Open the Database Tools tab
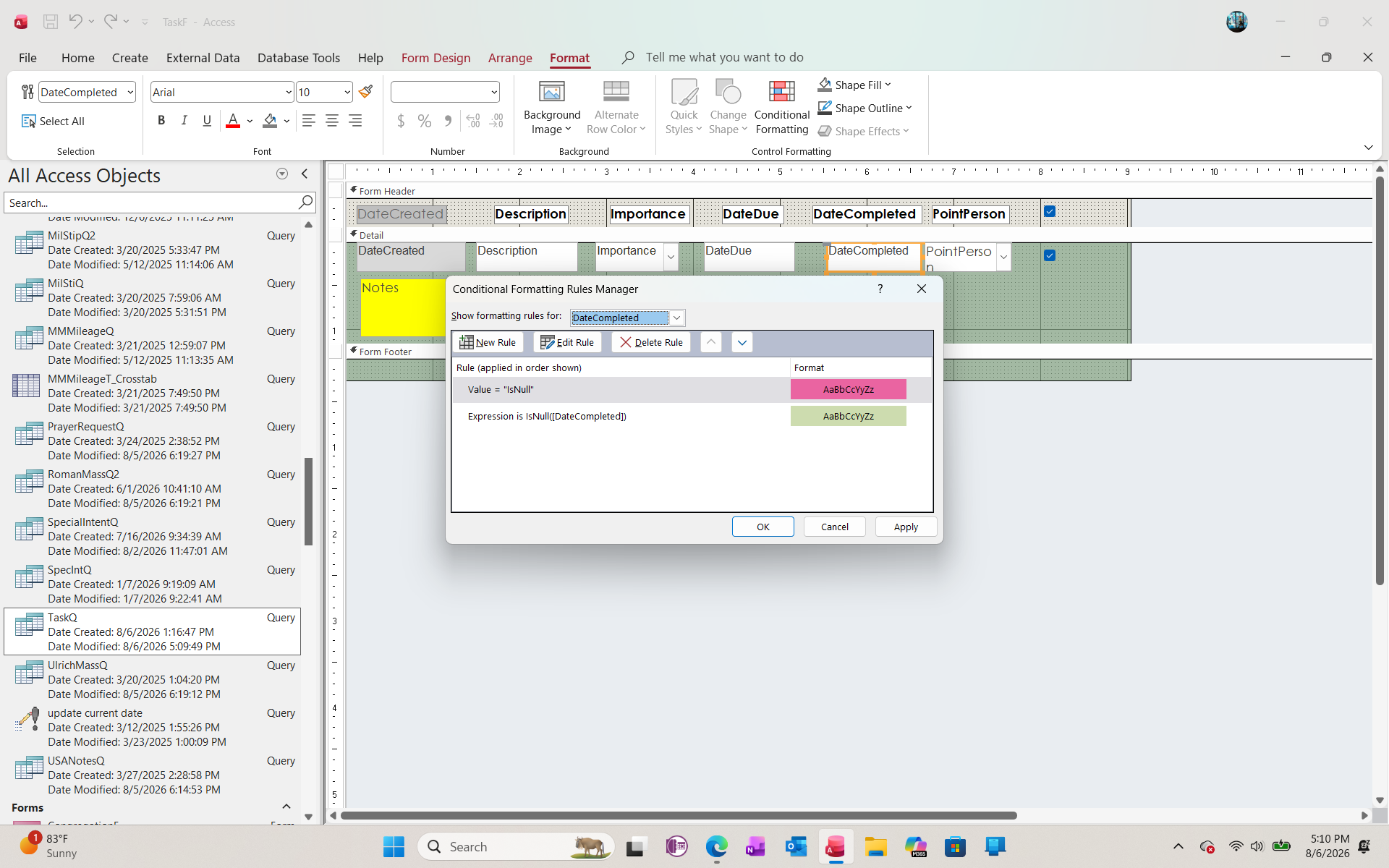 299,58
